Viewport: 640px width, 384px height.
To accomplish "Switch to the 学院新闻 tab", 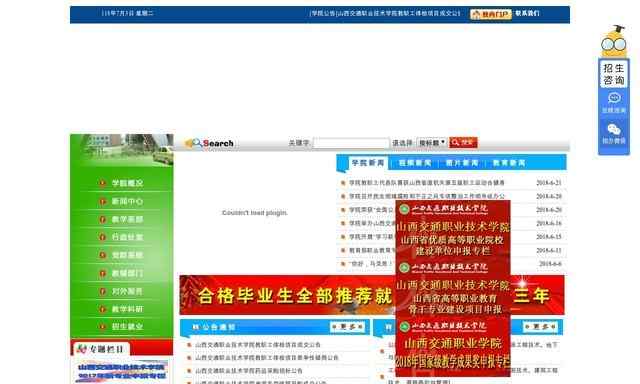I will pyautogui.click(x=368, y=163).
